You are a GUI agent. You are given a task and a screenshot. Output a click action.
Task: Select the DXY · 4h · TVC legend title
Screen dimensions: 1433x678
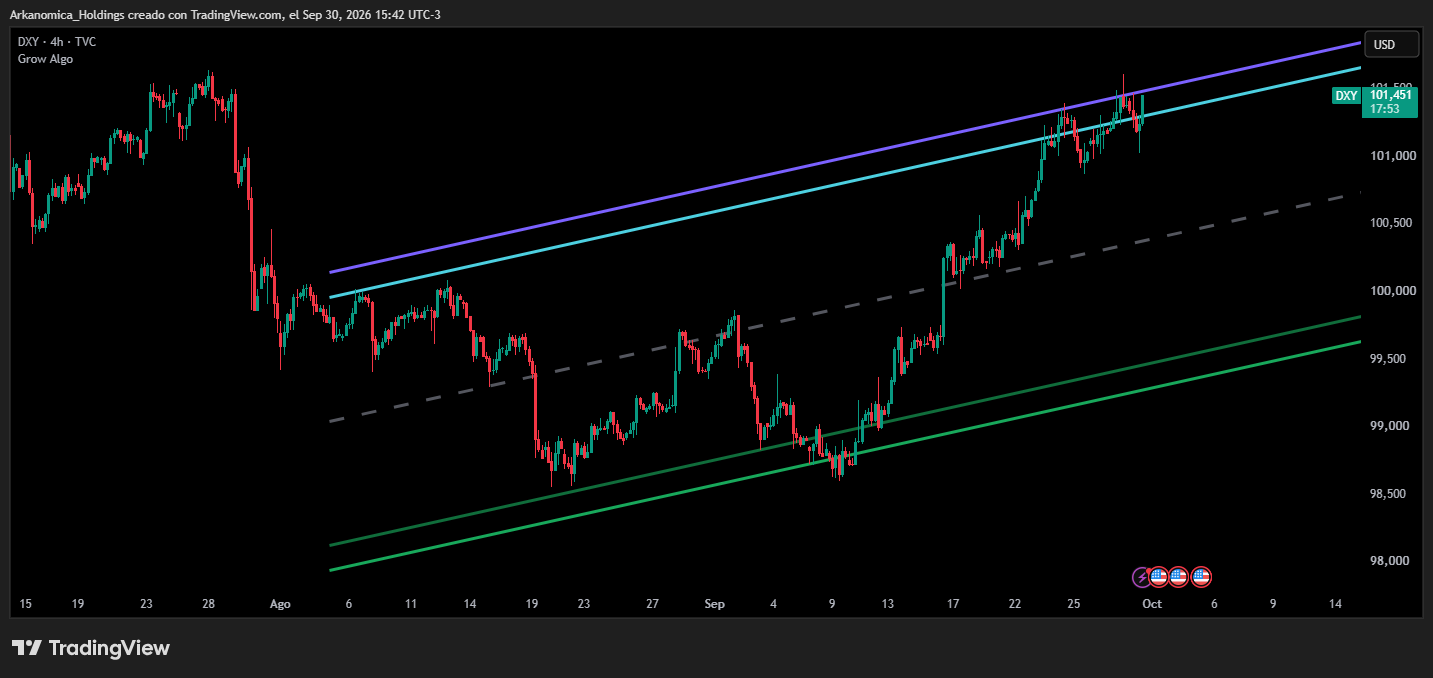[57, 41]
